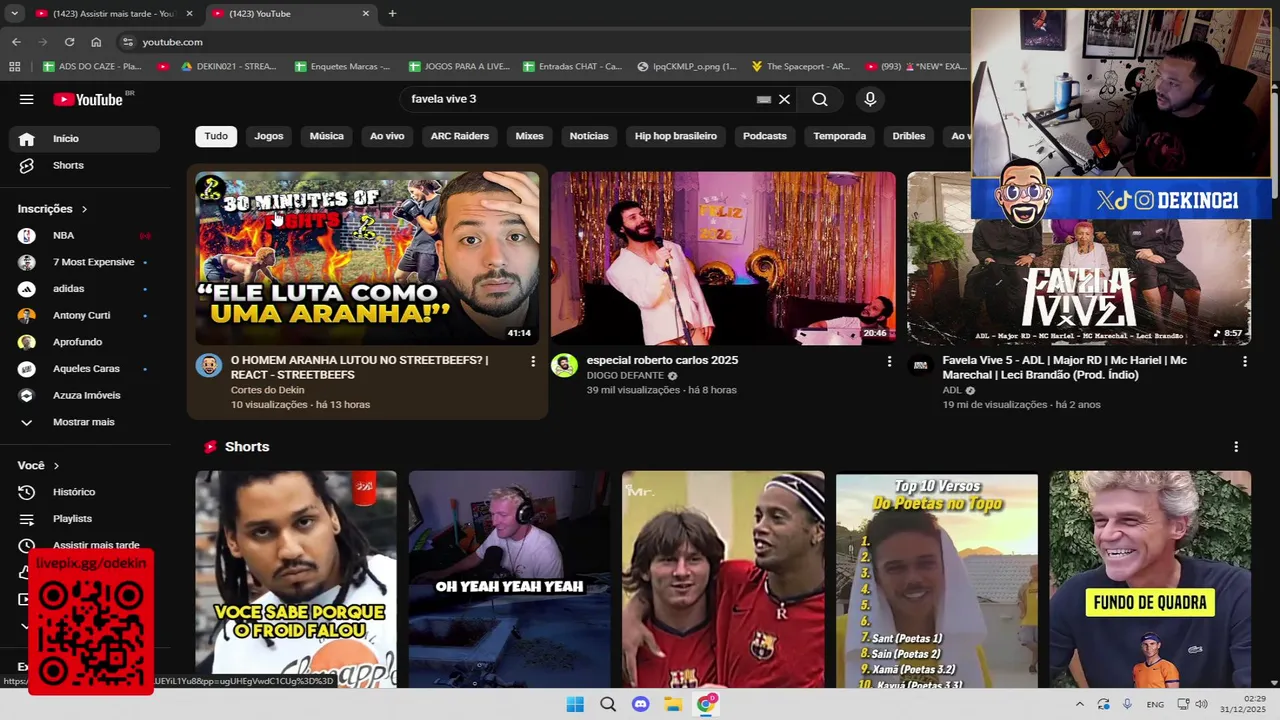The width and height of the screenshot is (1280, 720).
Task: Click the browser back arrow
Action: point(16,42)
